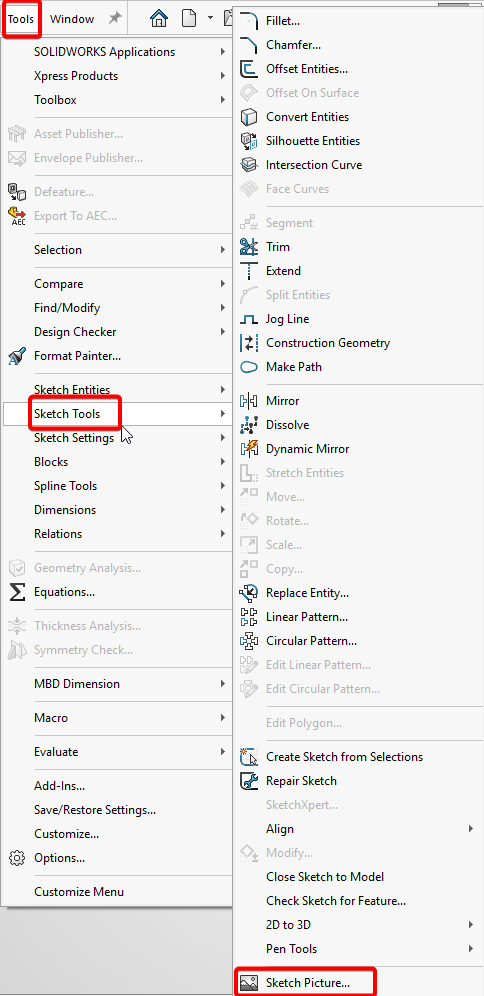Toggle the Dynamic Mirror mode

308,449
